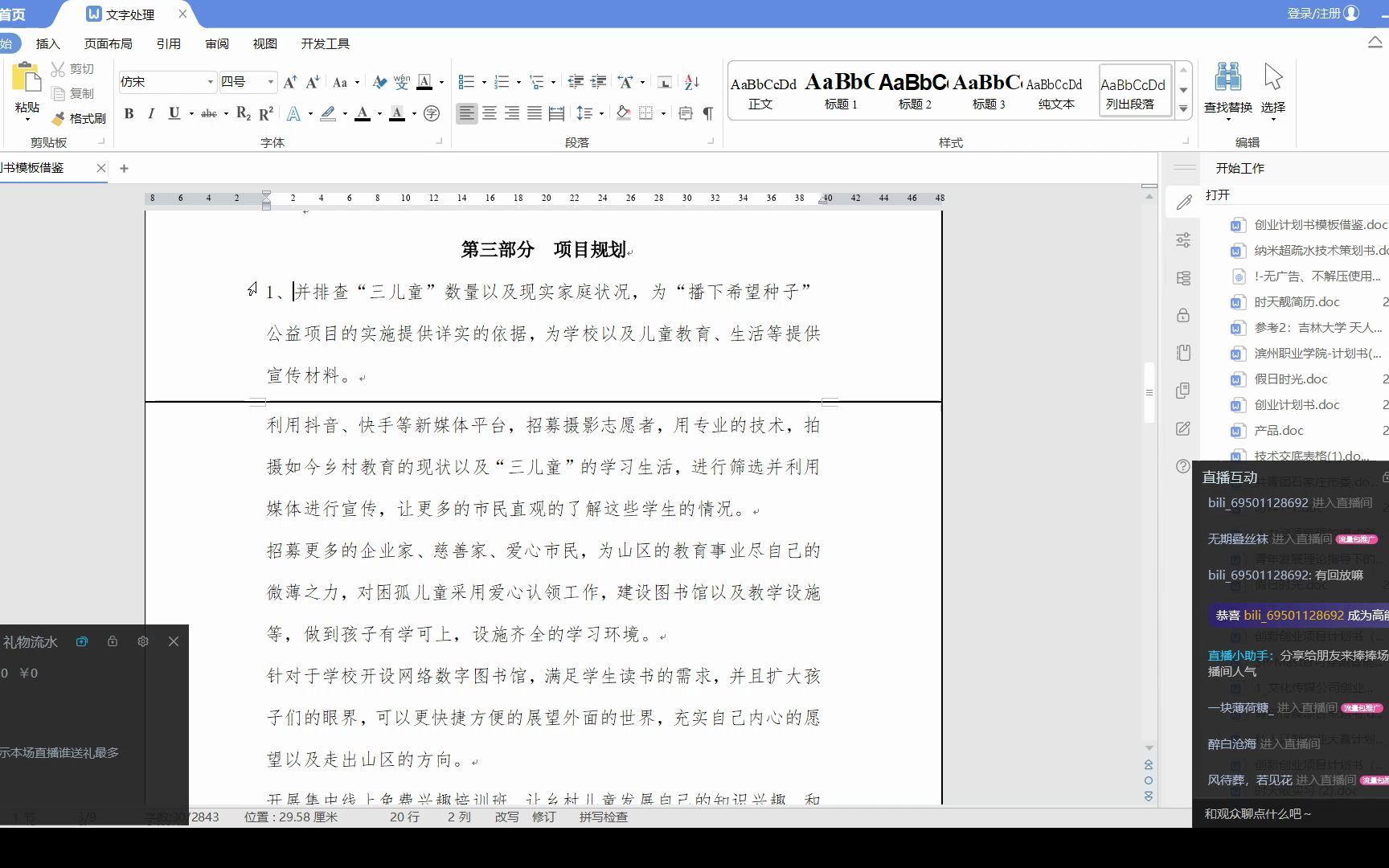This screenshot has width=1389, height=868.
Task: Open the 审阅 ribbon tab
Action: tap(217, 43)
